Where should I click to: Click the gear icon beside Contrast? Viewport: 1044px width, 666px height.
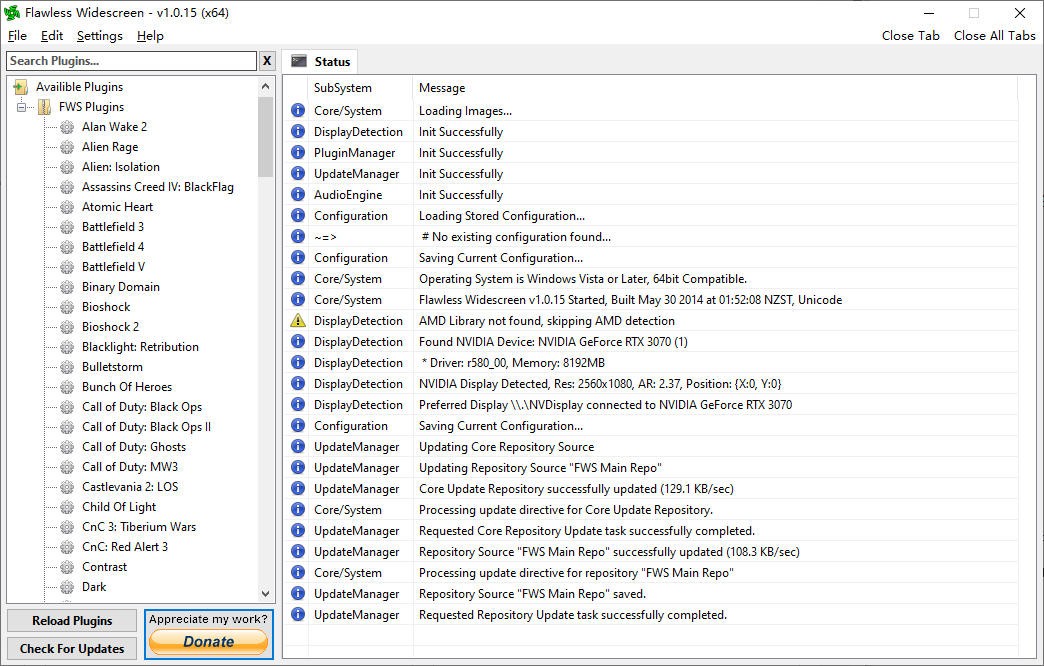click(x=67, y=567)
